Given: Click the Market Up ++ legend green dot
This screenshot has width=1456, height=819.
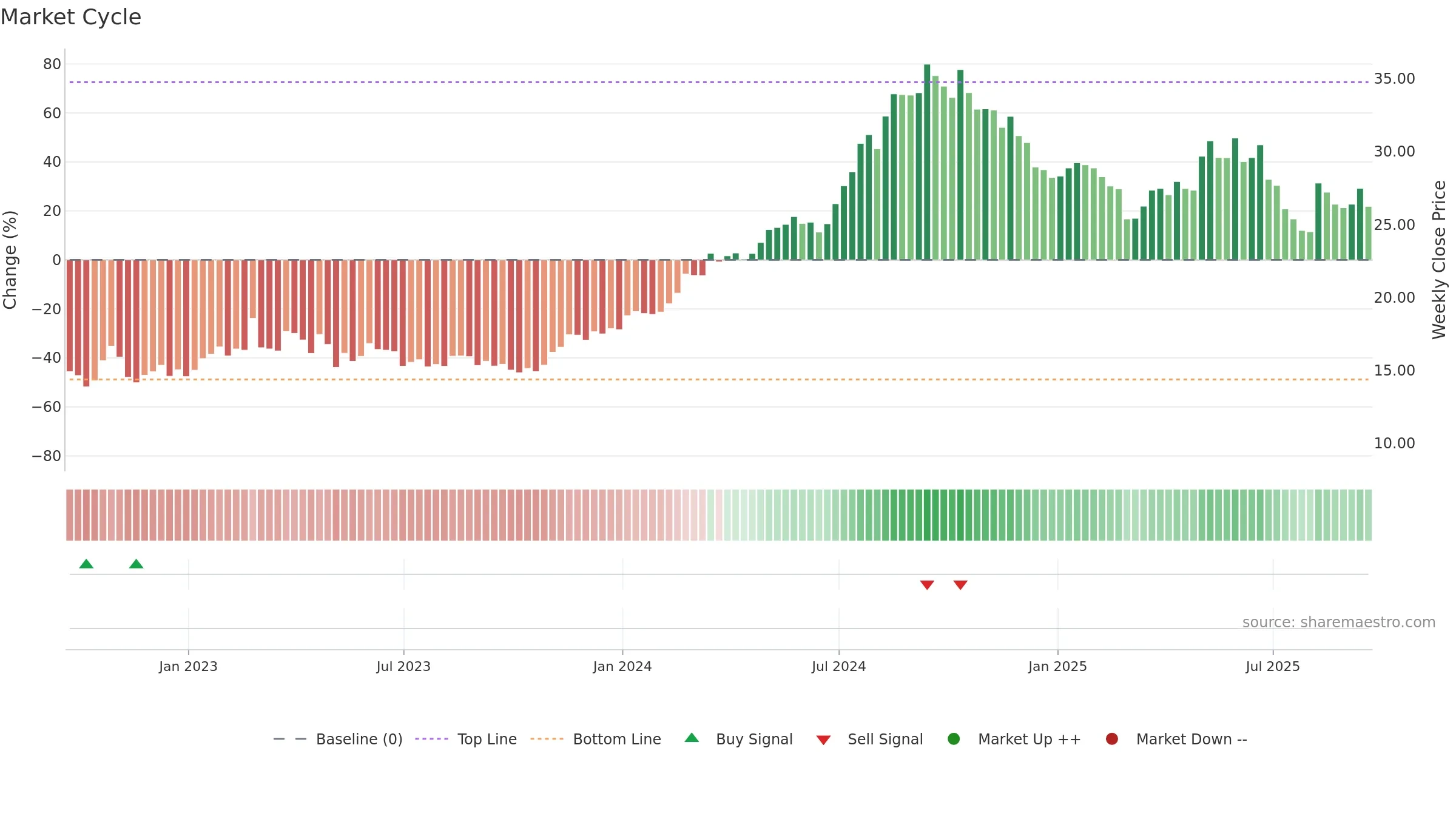Looking at the screenshot, I should tap(954, 739).
